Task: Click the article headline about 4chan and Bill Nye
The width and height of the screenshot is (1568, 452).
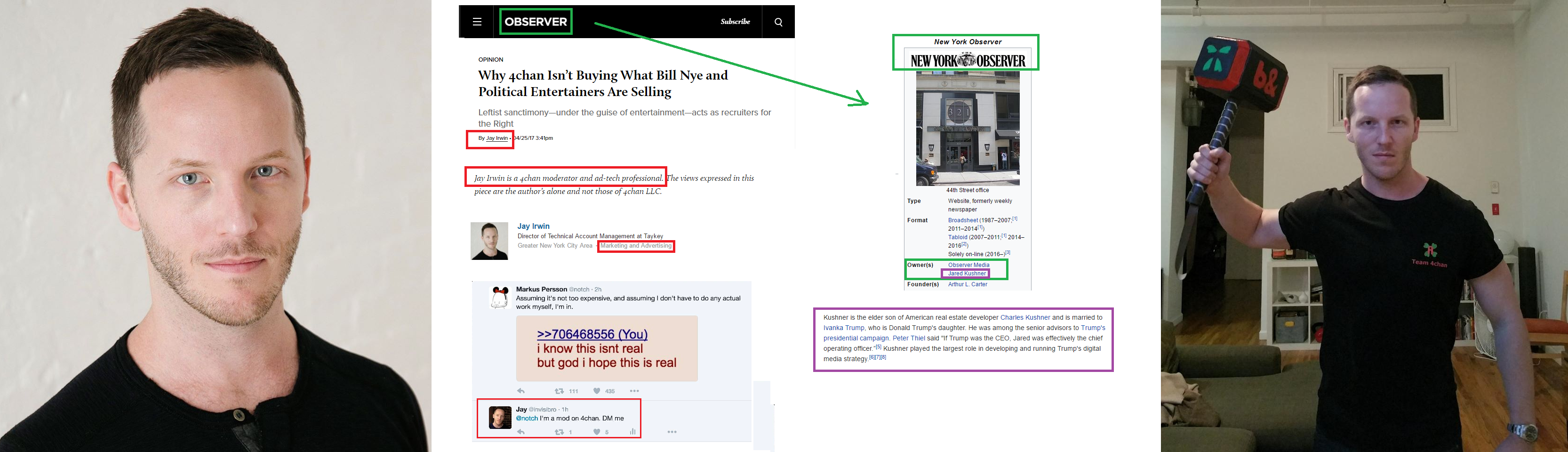Action: [603, 83]
